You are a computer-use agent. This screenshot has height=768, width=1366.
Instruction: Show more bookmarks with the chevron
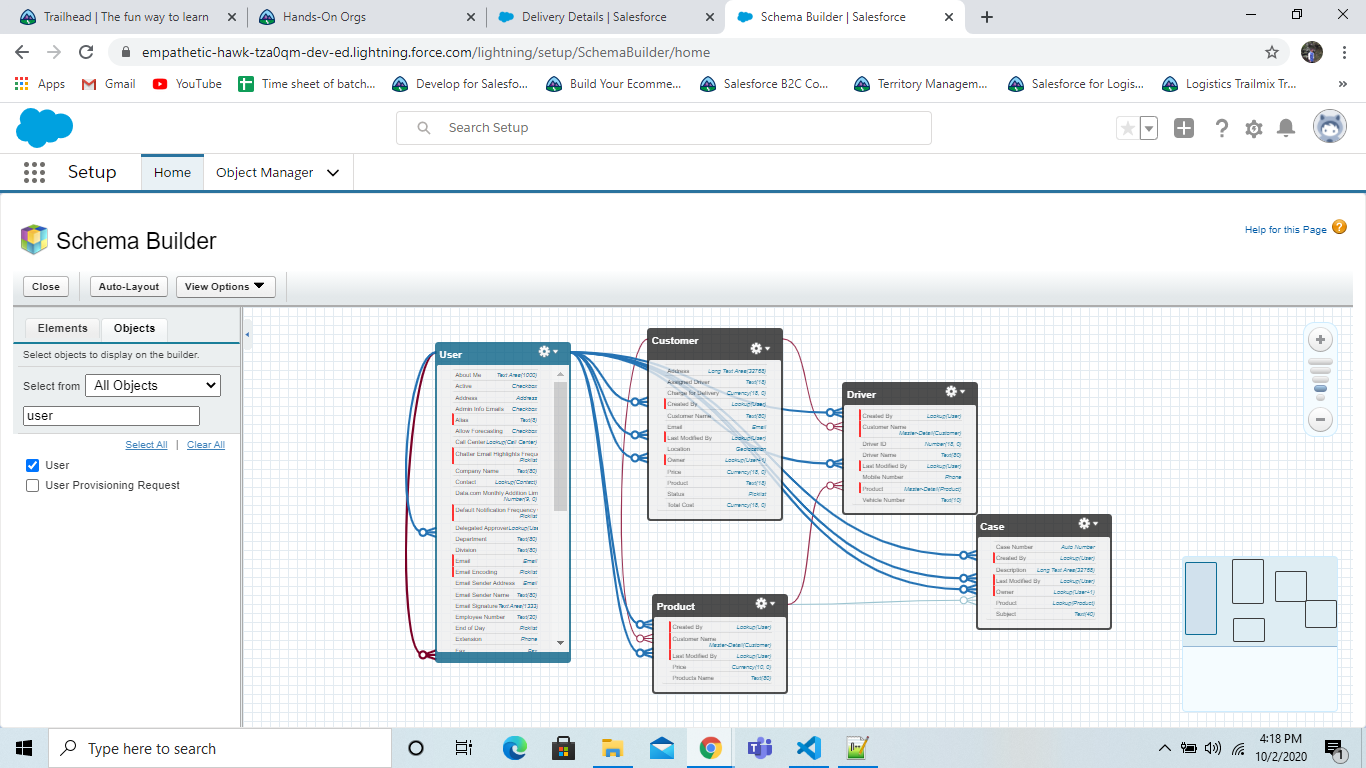point(1342,84)
